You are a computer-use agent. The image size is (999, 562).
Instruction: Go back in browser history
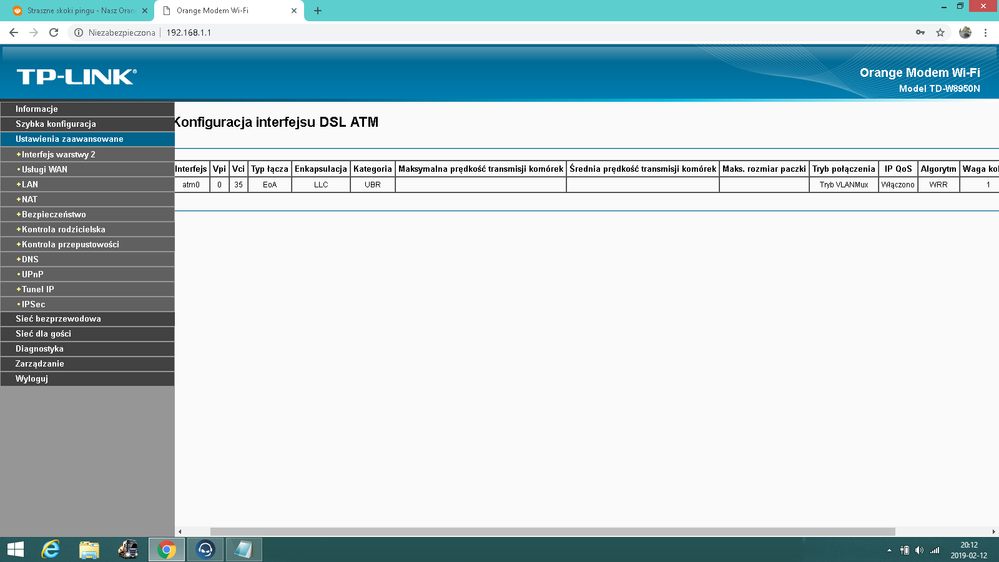[x=13, y=32]
